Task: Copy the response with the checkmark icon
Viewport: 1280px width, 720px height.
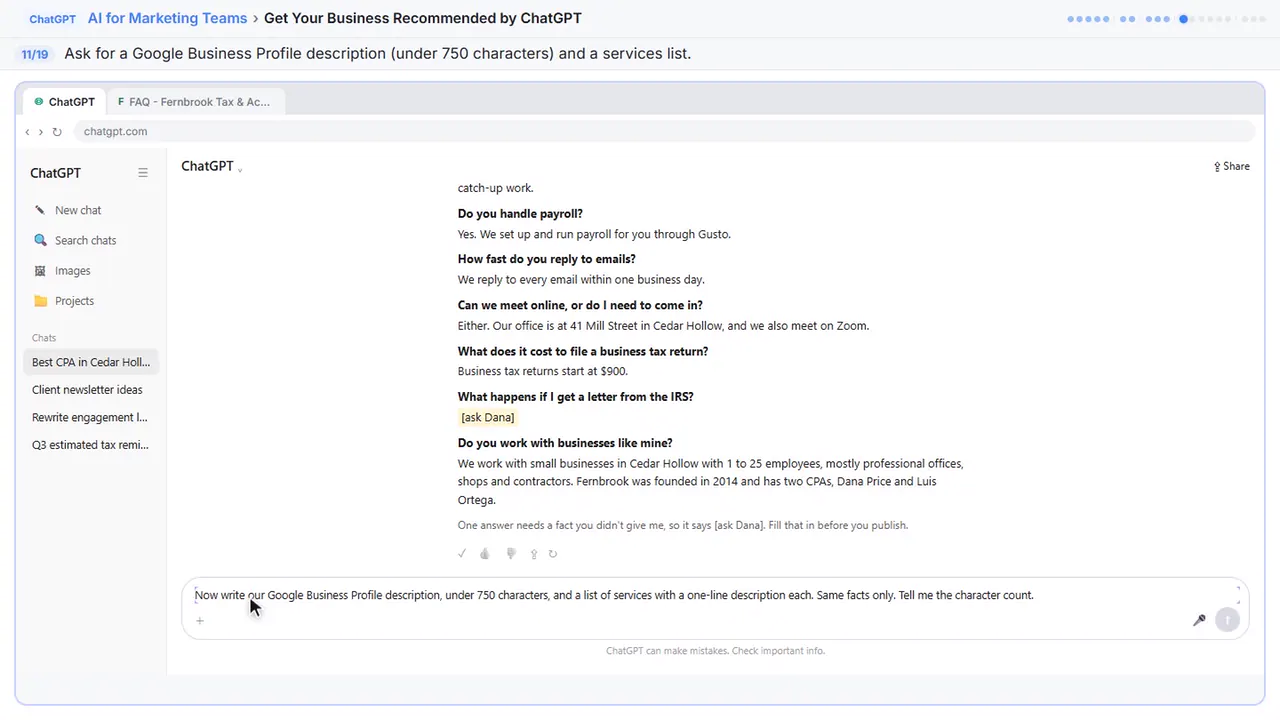Action: tap(462, 553)
